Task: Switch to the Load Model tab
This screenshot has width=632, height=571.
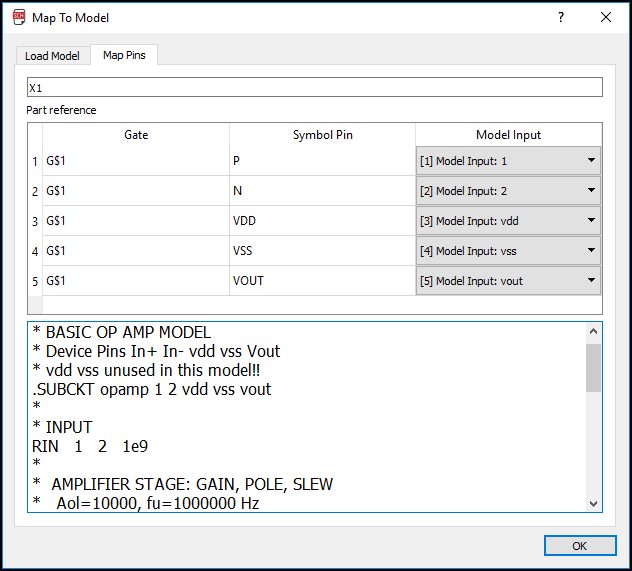Action: [52, 55]
